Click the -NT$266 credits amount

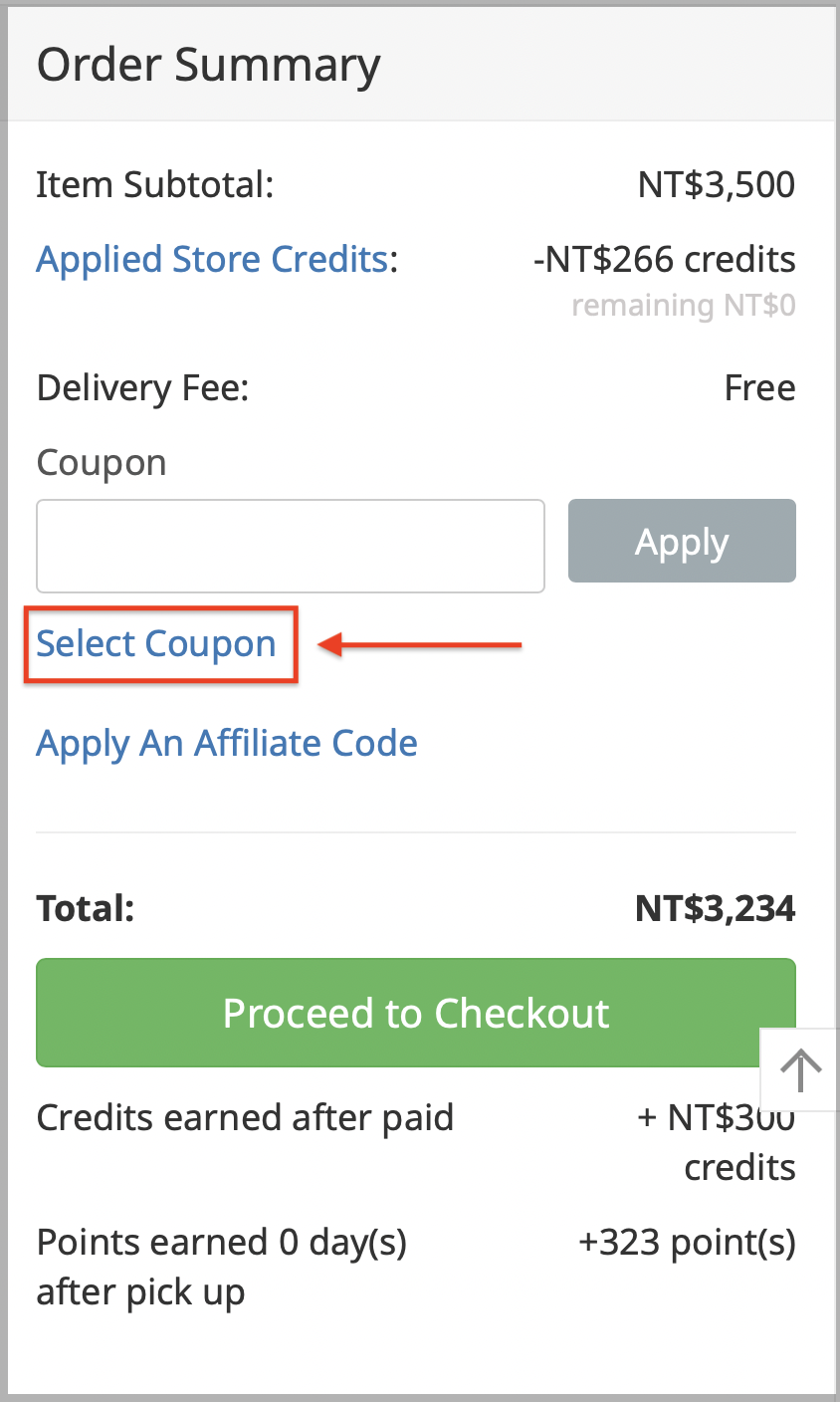tap(665, 259)
